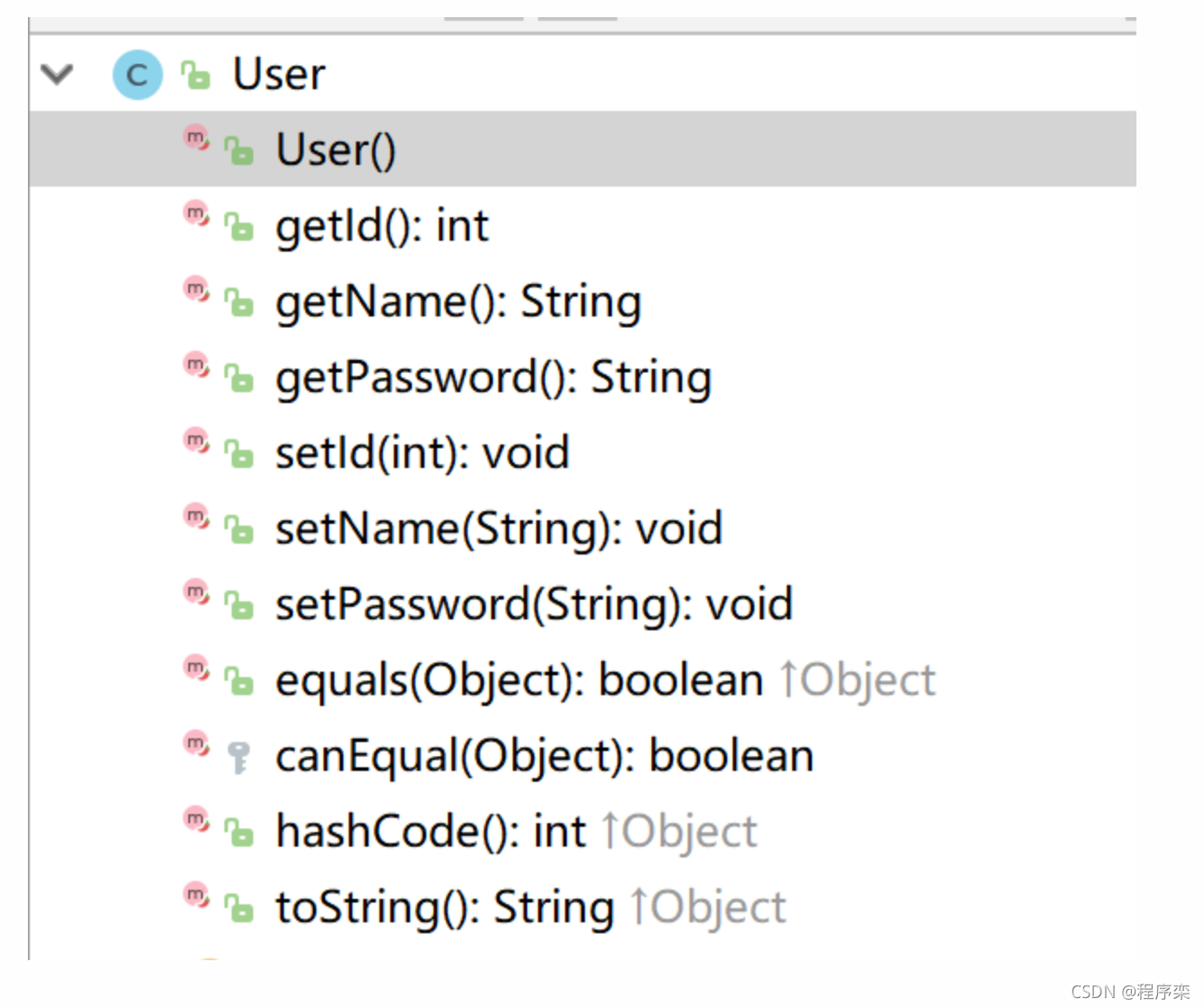1204x1008 pixels.
Task: Select the User() constructor row
Action: [582, 150]
